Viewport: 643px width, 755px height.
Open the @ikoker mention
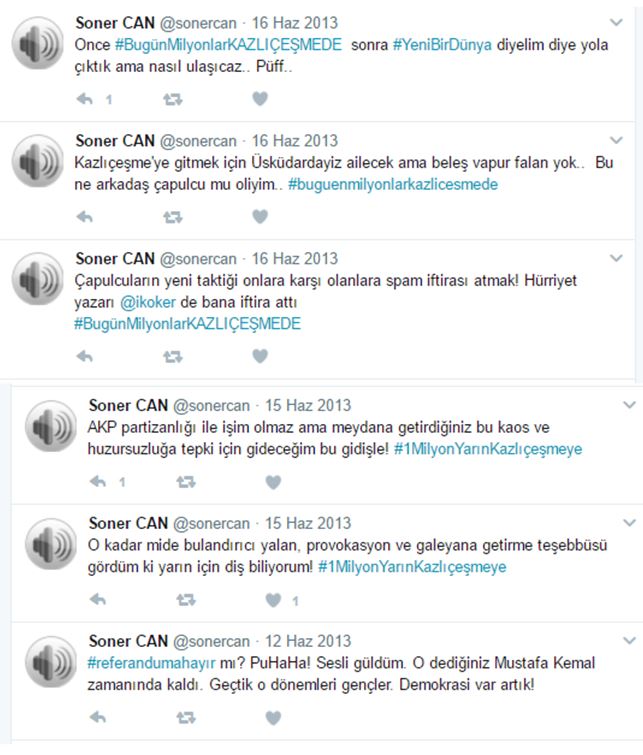[148, 302]
